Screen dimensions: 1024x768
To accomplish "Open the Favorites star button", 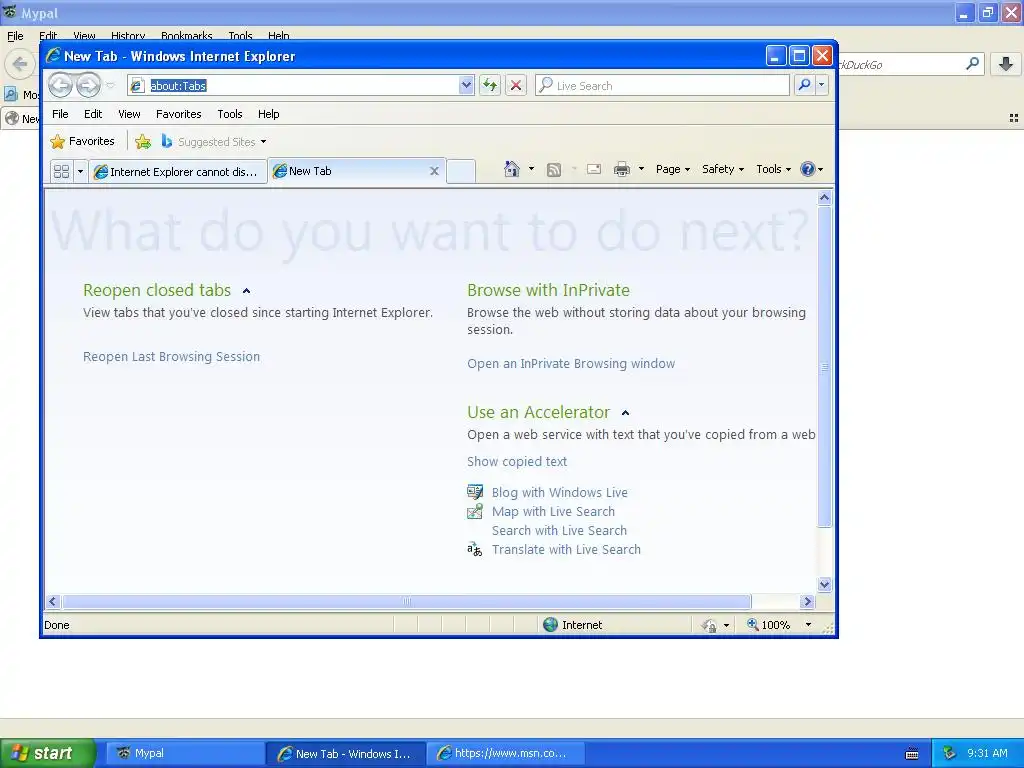I will 82,141.
